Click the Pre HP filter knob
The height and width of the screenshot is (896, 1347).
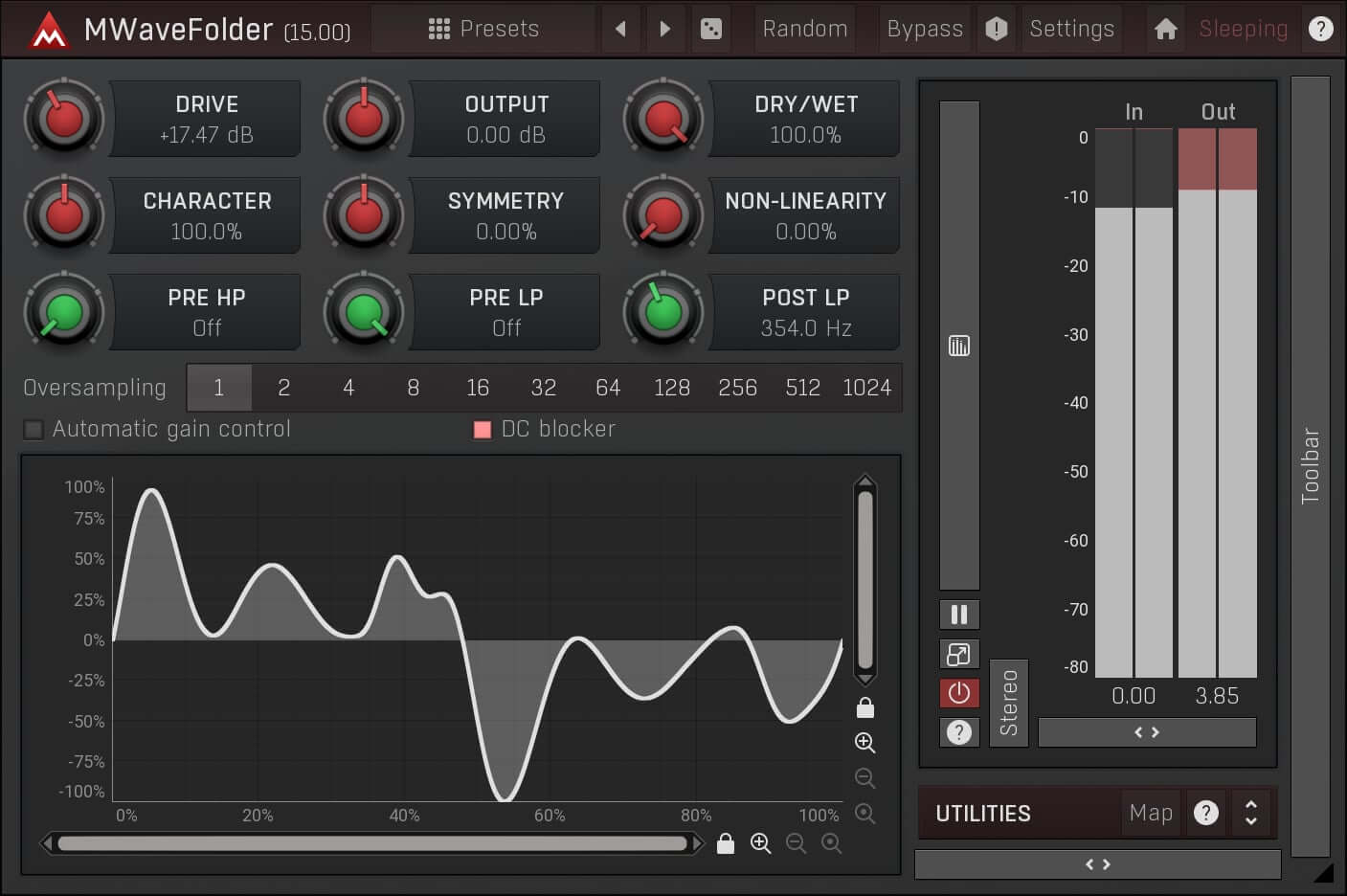click(x=64, y=312)
